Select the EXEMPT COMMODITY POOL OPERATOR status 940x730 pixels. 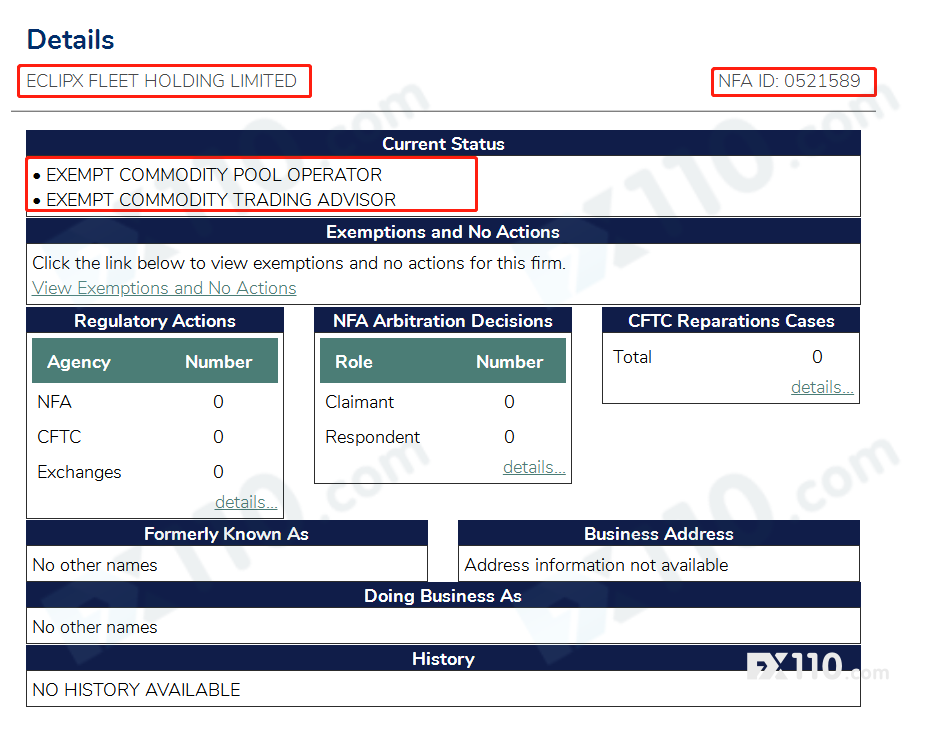click(214, 174)
